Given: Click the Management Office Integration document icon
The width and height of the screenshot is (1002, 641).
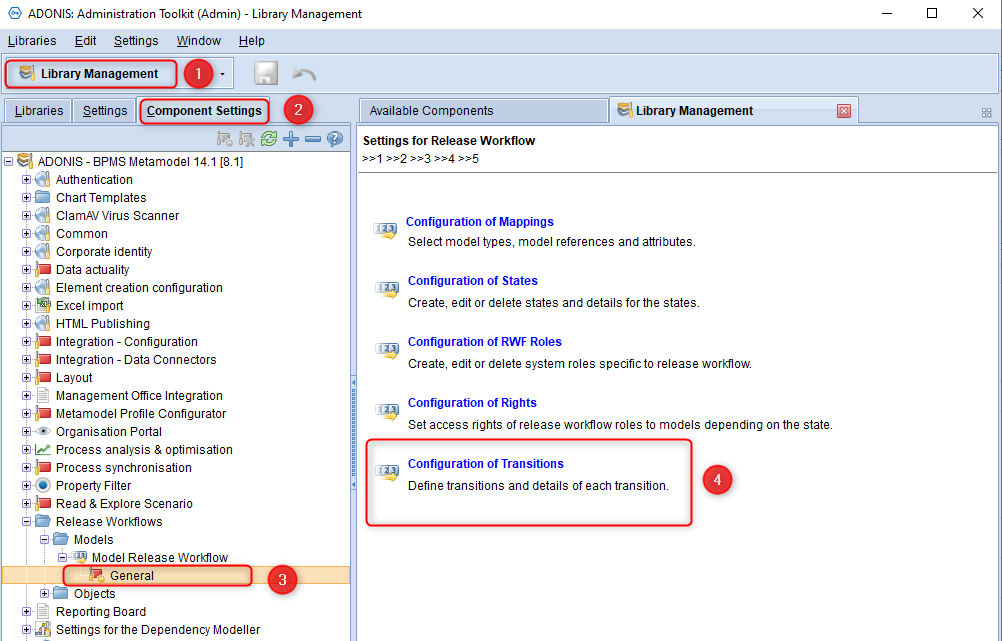Looking at the screenshot, I should [43, 396].
